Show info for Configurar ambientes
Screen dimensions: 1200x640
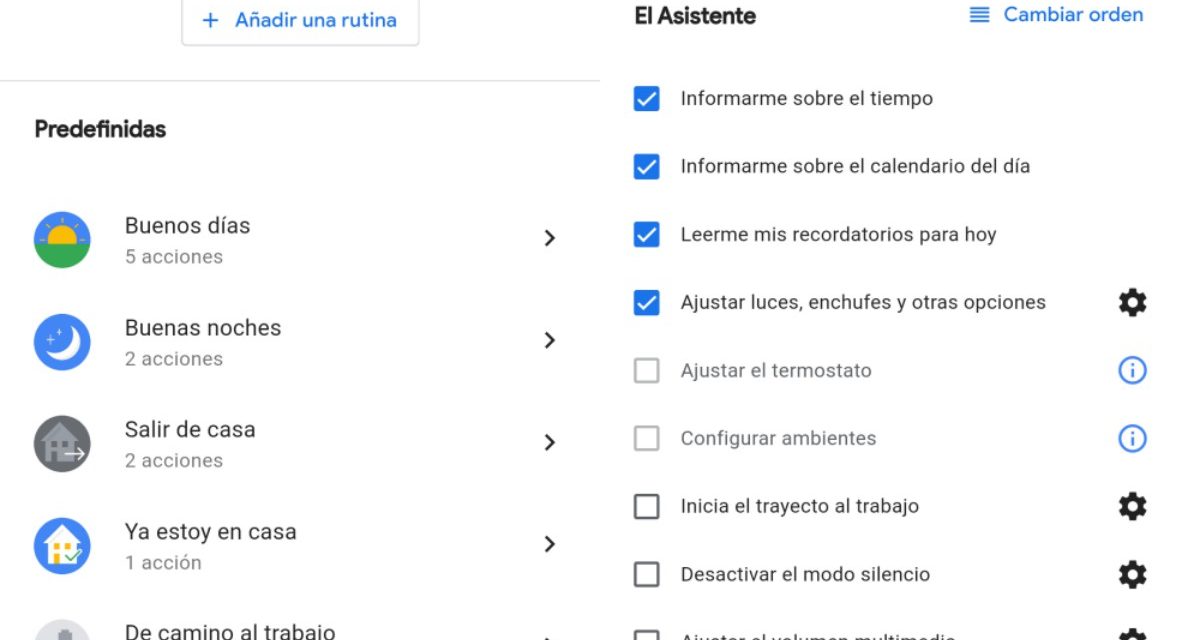[1132, 438]
